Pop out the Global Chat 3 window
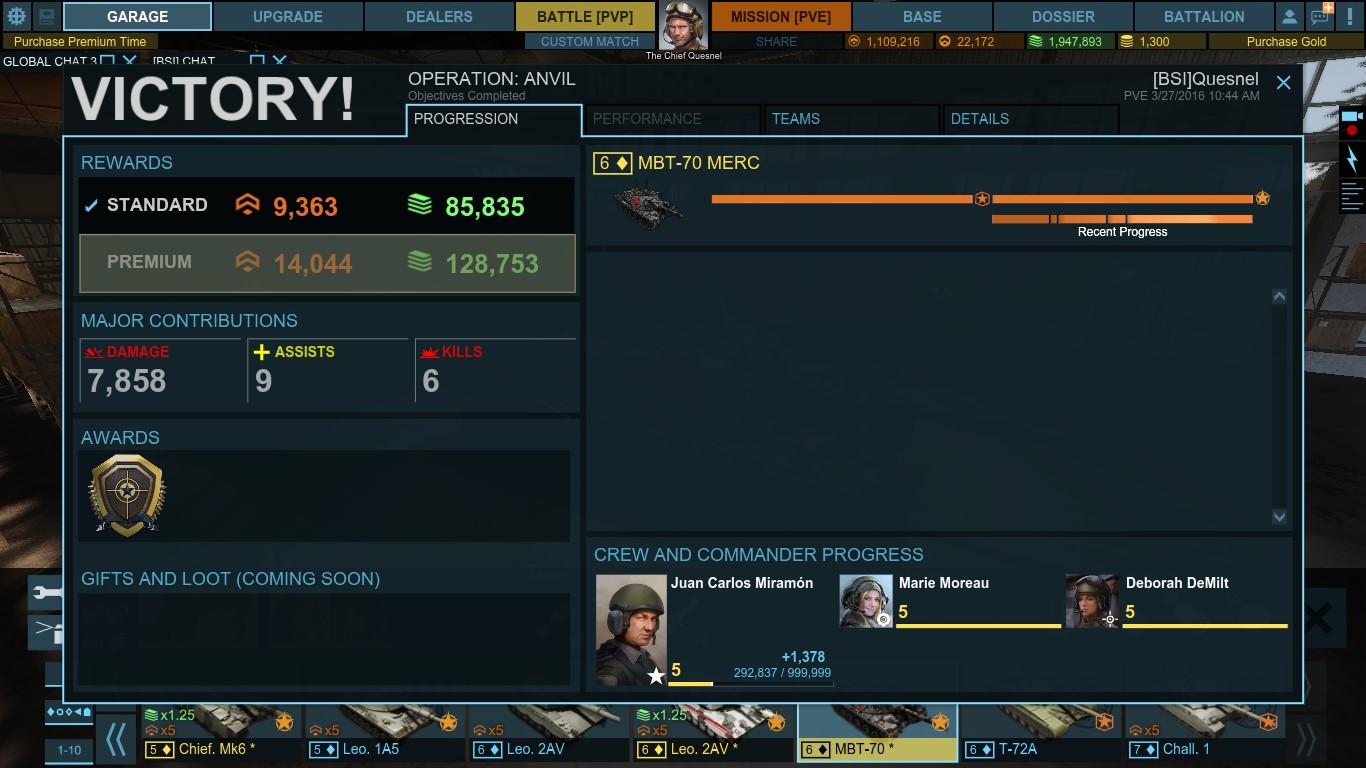The width and height of the screenshot is (1366, 768). [x=108, y=61]
